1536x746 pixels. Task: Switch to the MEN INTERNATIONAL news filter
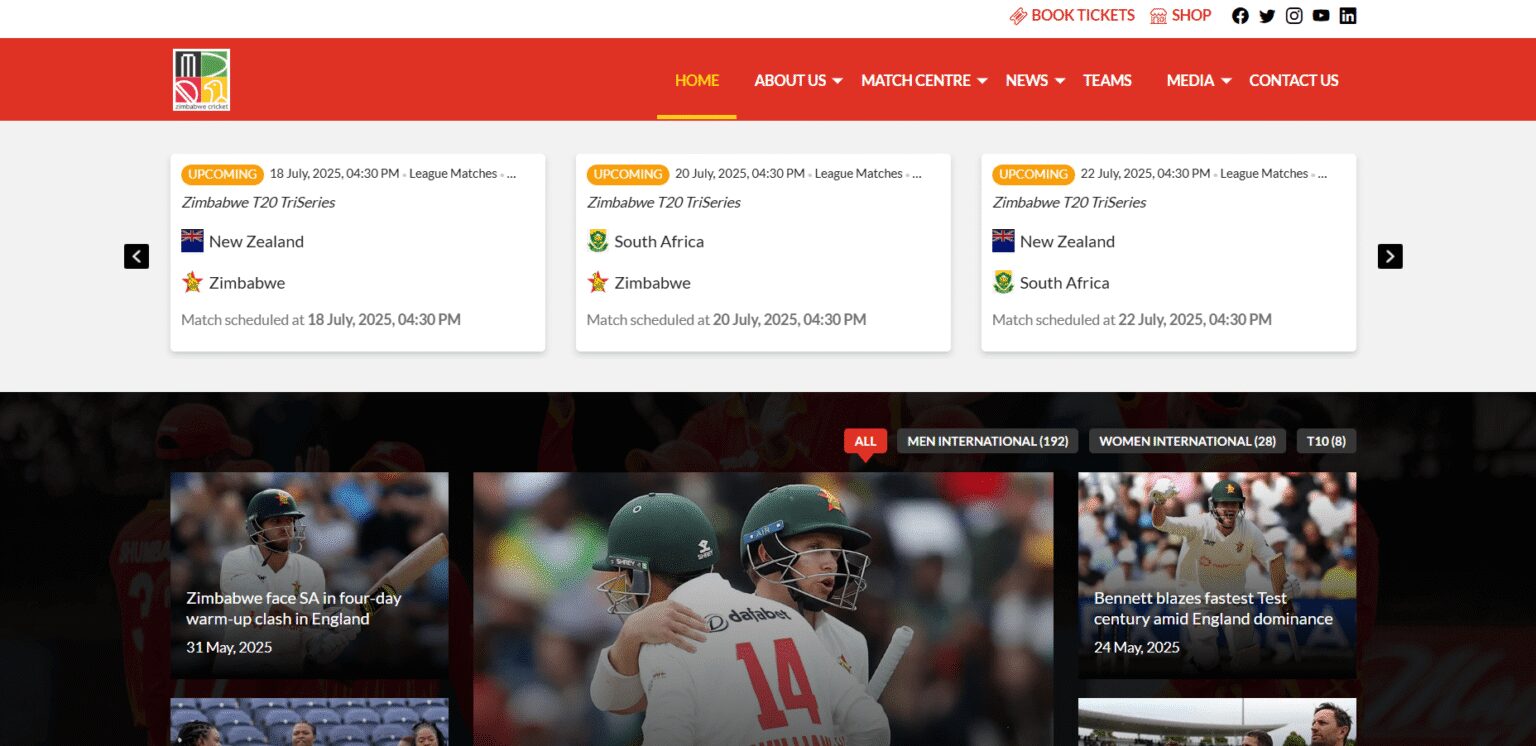(x=987, y=440)
